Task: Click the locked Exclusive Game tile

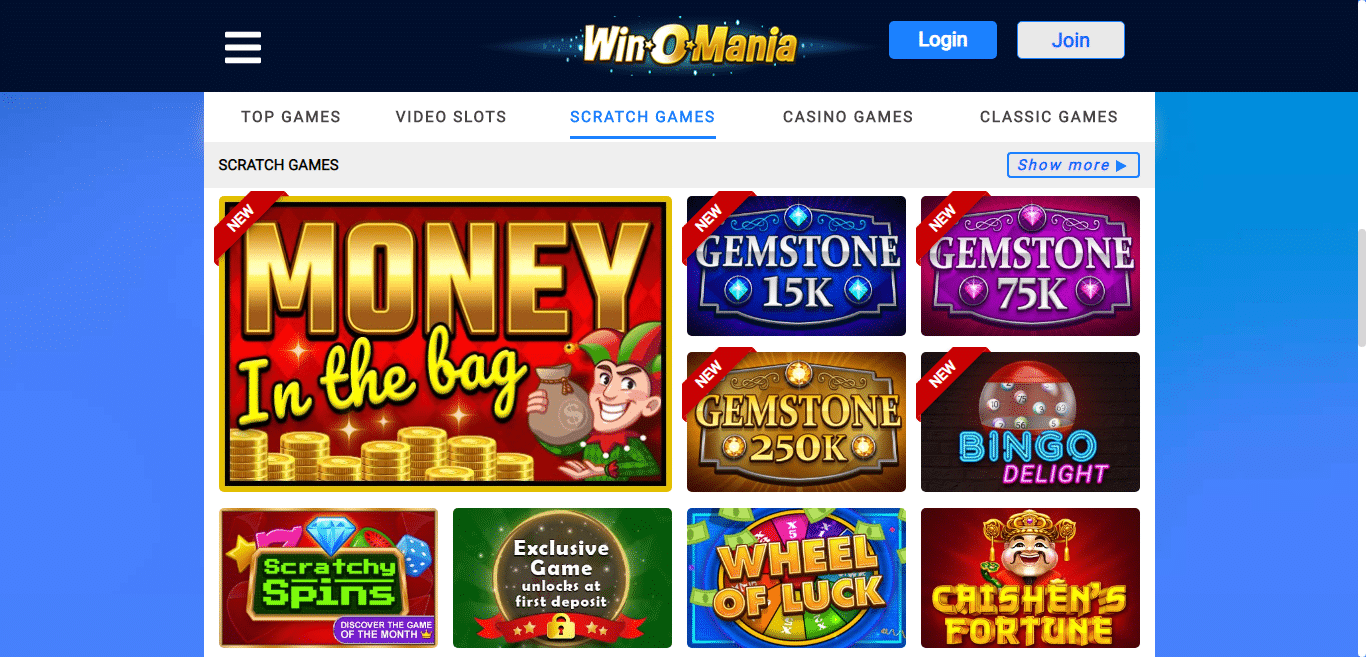Action: tap(562, 578)
